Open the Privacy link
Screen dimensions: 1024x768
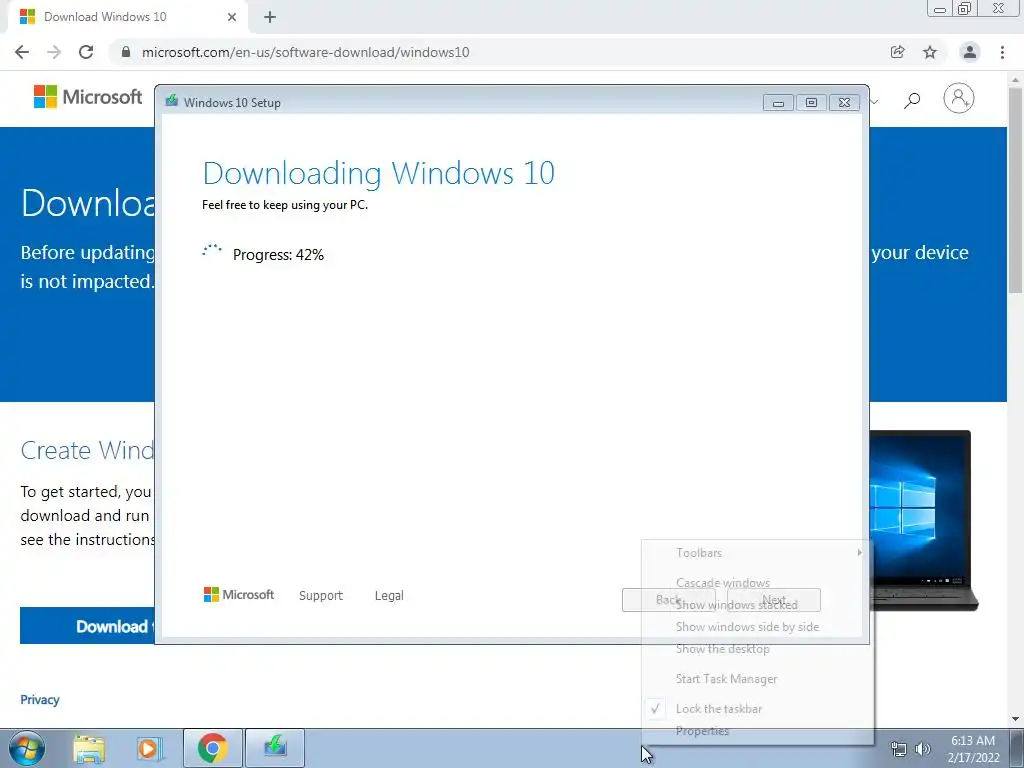[40, 699]
